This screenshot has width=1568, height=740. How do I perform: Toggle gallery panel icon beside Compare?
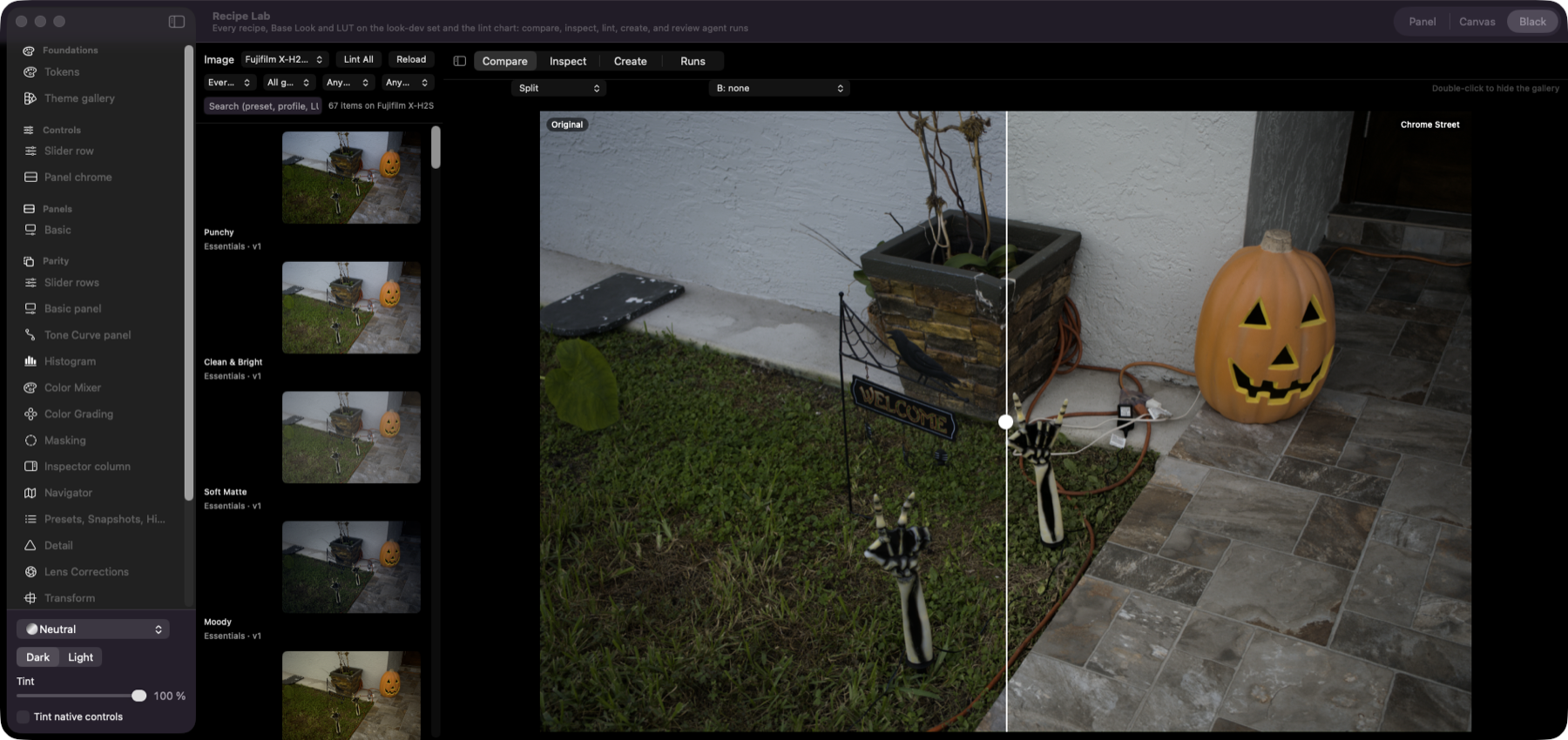coord(460,61)
